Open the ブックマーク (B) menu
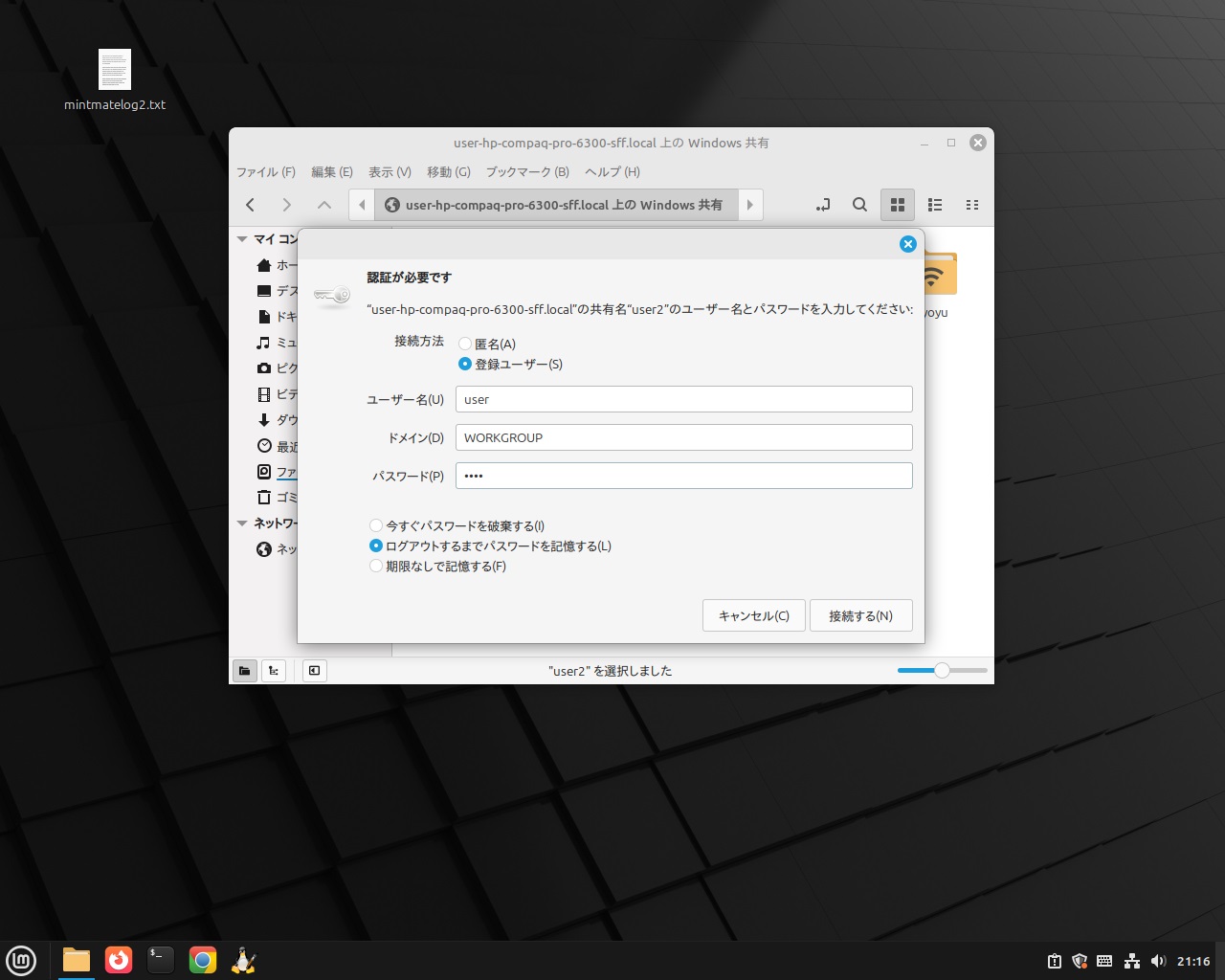Image resolution: width=1225 pixels, height=980 pixels. coord(527,172)
